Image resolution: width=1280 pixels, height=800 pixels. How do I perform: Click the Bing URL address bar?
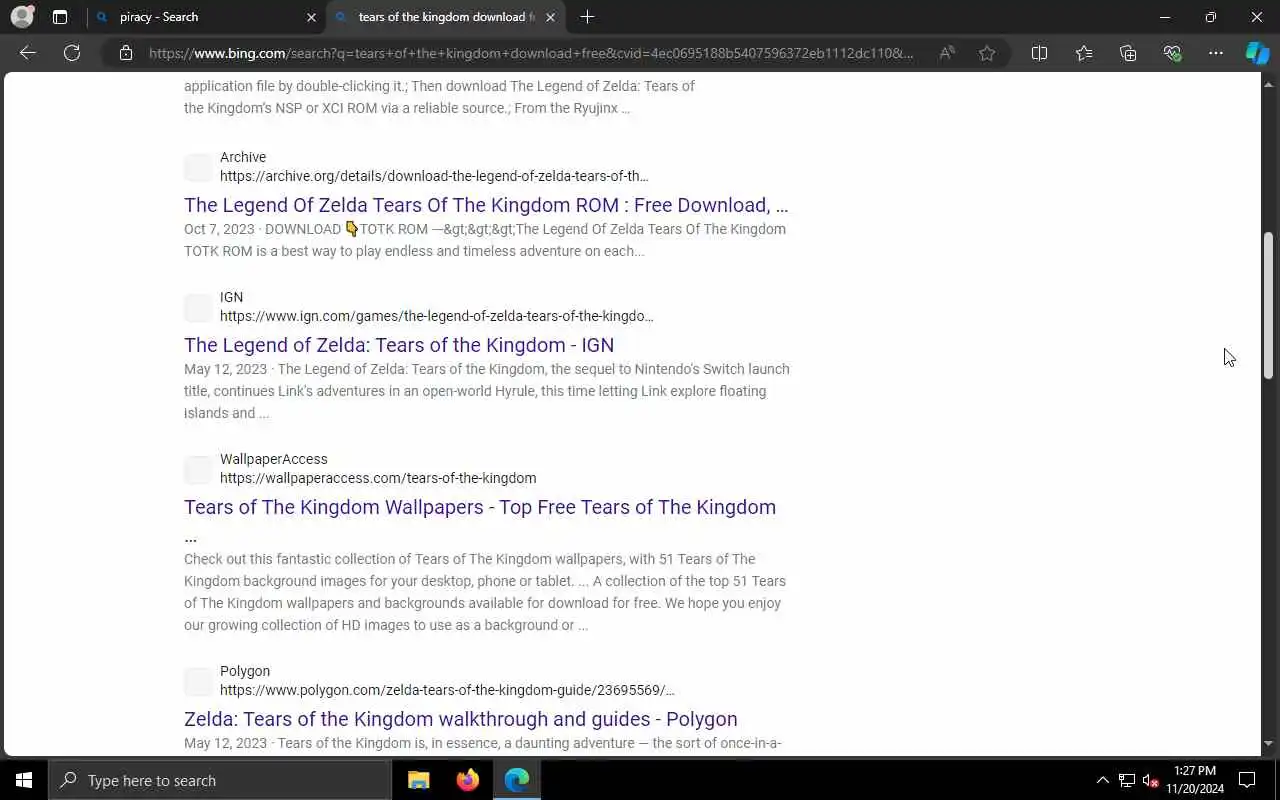pyautogui.click(x=530, y=53)
